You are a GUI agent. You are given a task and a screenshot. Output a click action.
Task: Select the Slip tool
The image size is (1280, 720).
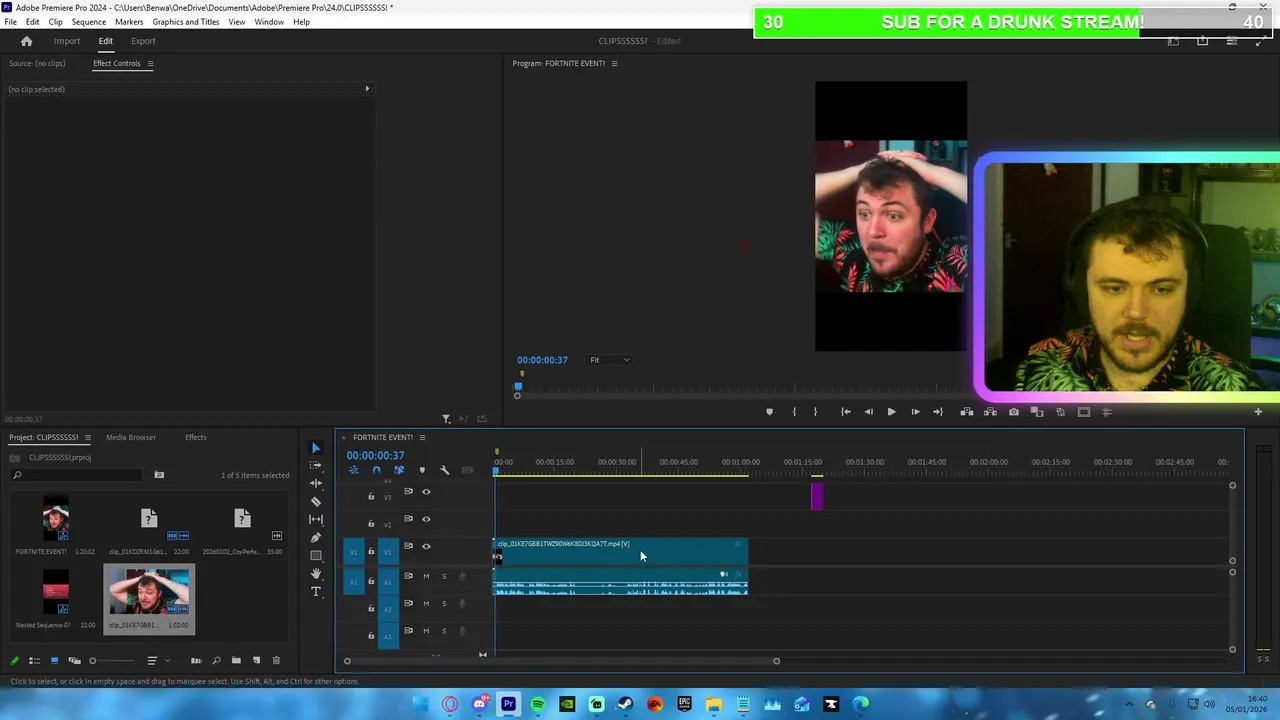coord(316,519)
